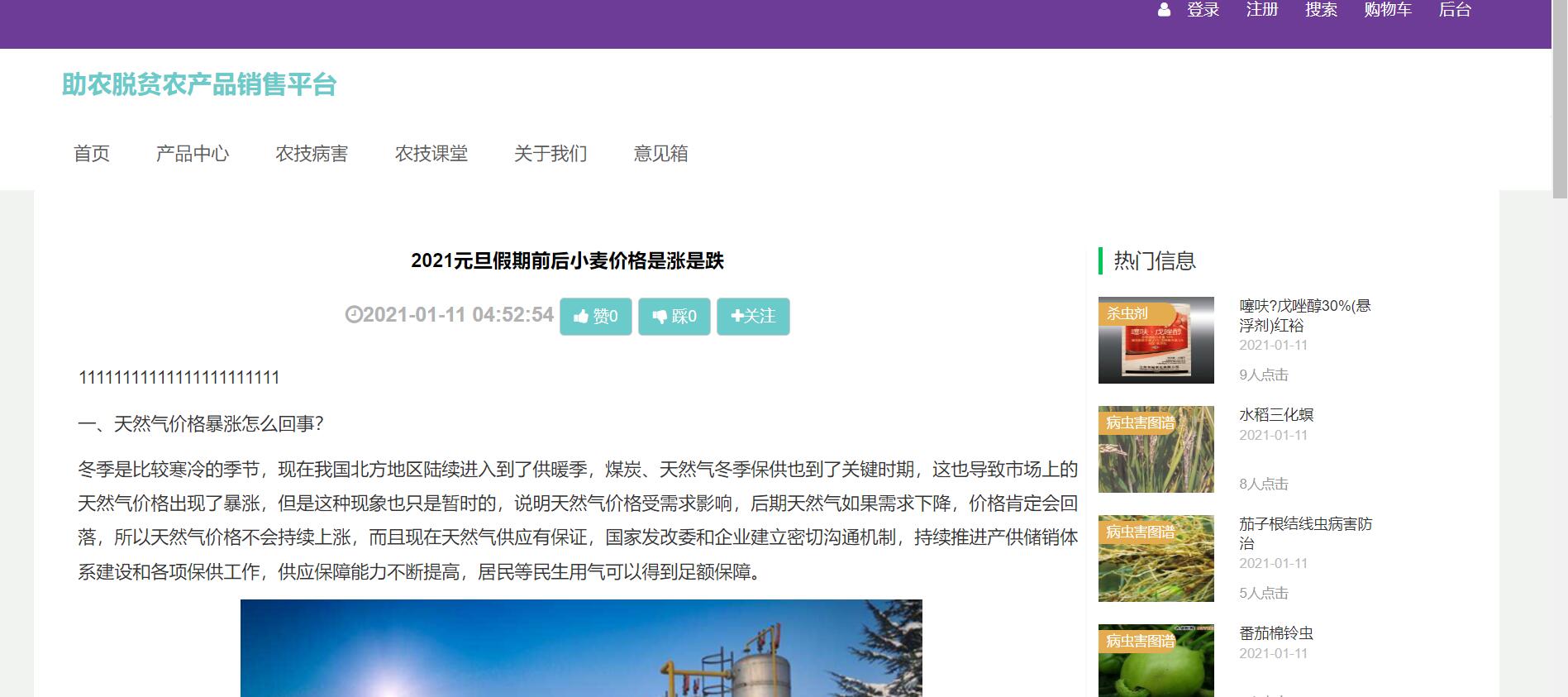Open the 后台 admin backend link
Image resolution: width=1568 pixels, height=697 pixels.
pyautogui.click(x=1455, y=10)
